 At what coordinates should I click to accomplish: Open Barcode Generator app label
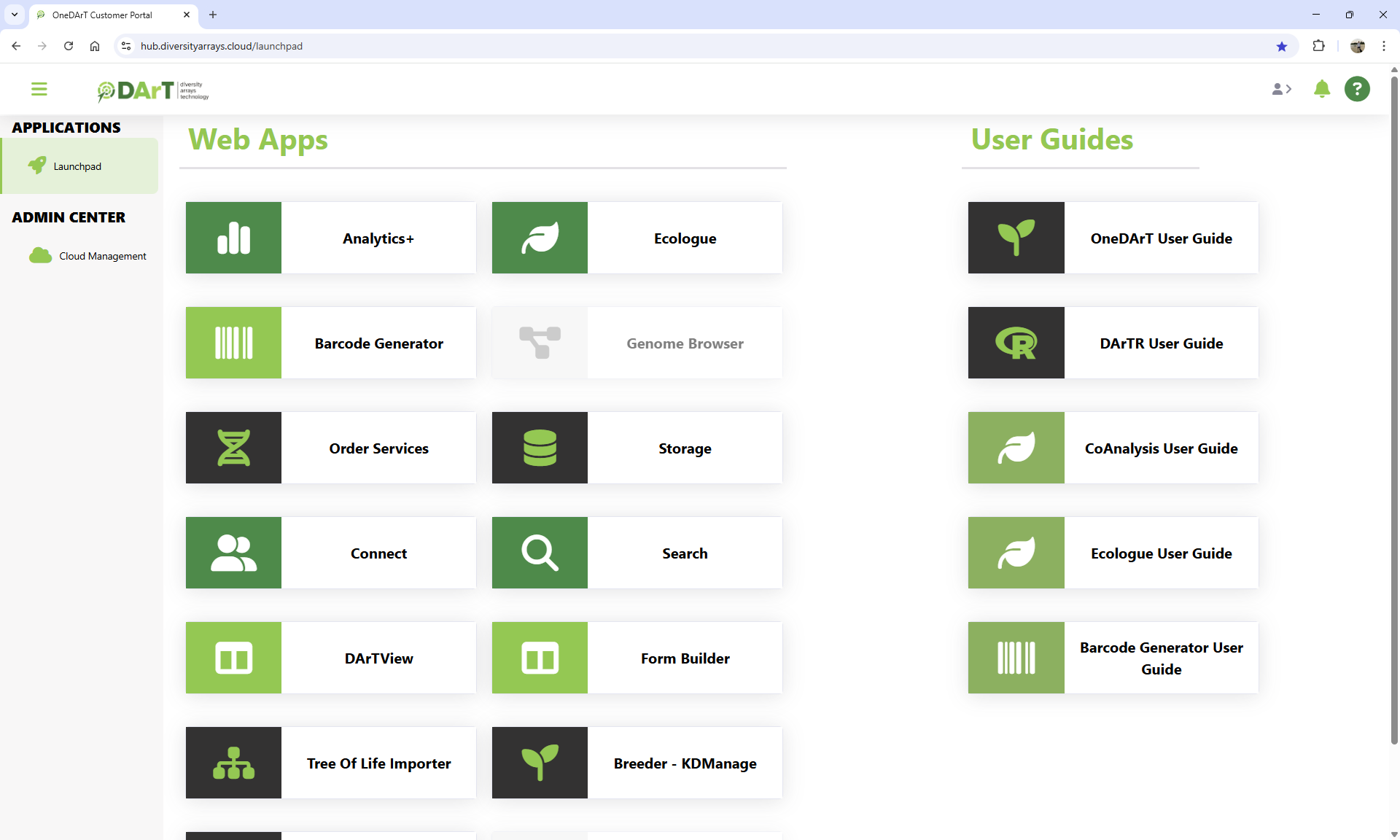[x=378, y=343]
